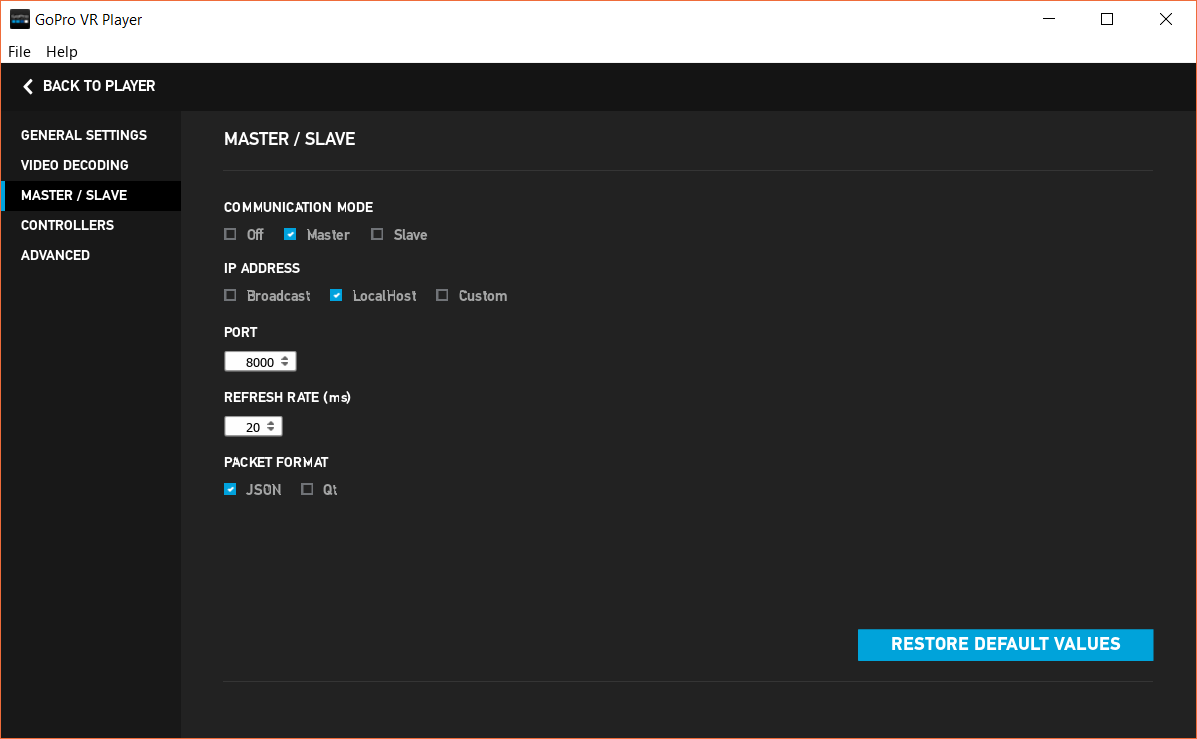Screen dimensions: 1197x739
Task: Click inside the Port value field
Action: click(x=253, y=362)
